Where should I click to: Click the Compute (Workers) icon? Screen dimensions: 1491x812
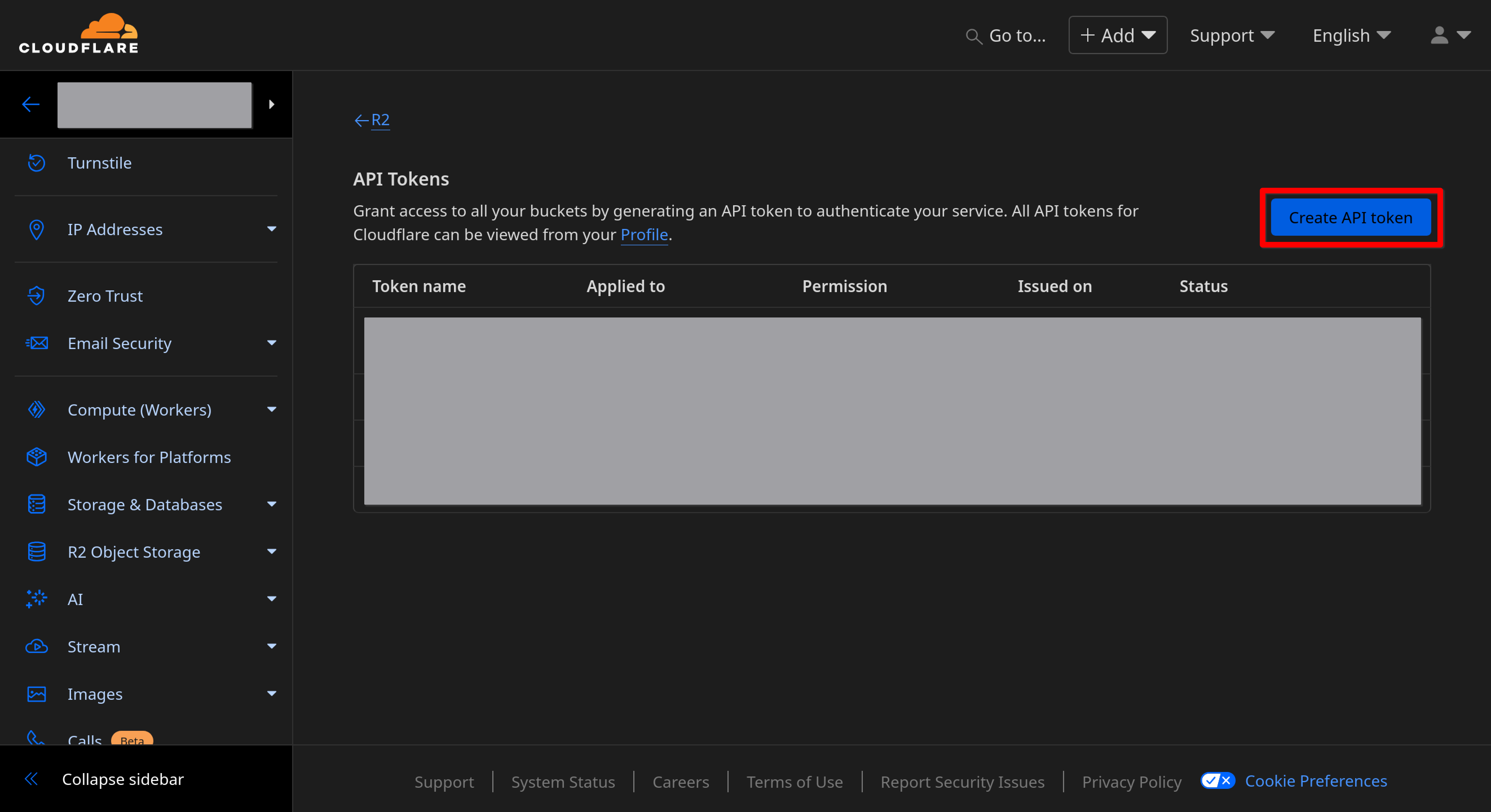point(36,410)
